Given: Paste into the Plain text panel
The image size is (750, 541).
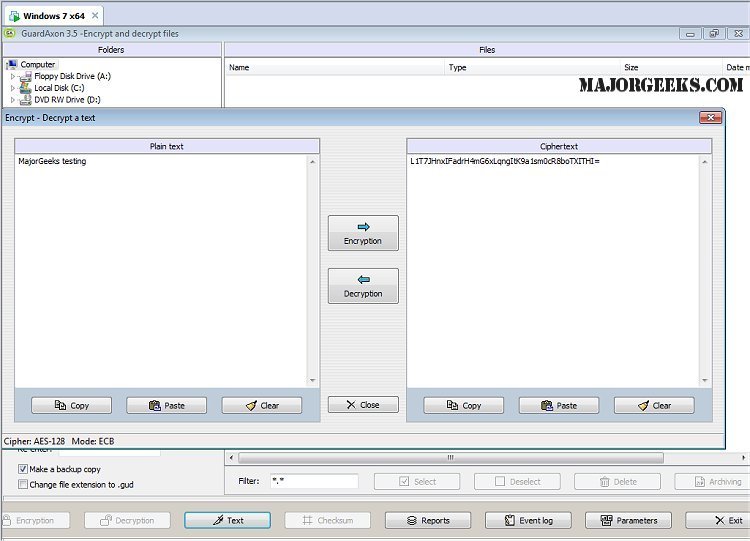Looking at the screenshot, I should pyautogui.click(x=166, y=405).
